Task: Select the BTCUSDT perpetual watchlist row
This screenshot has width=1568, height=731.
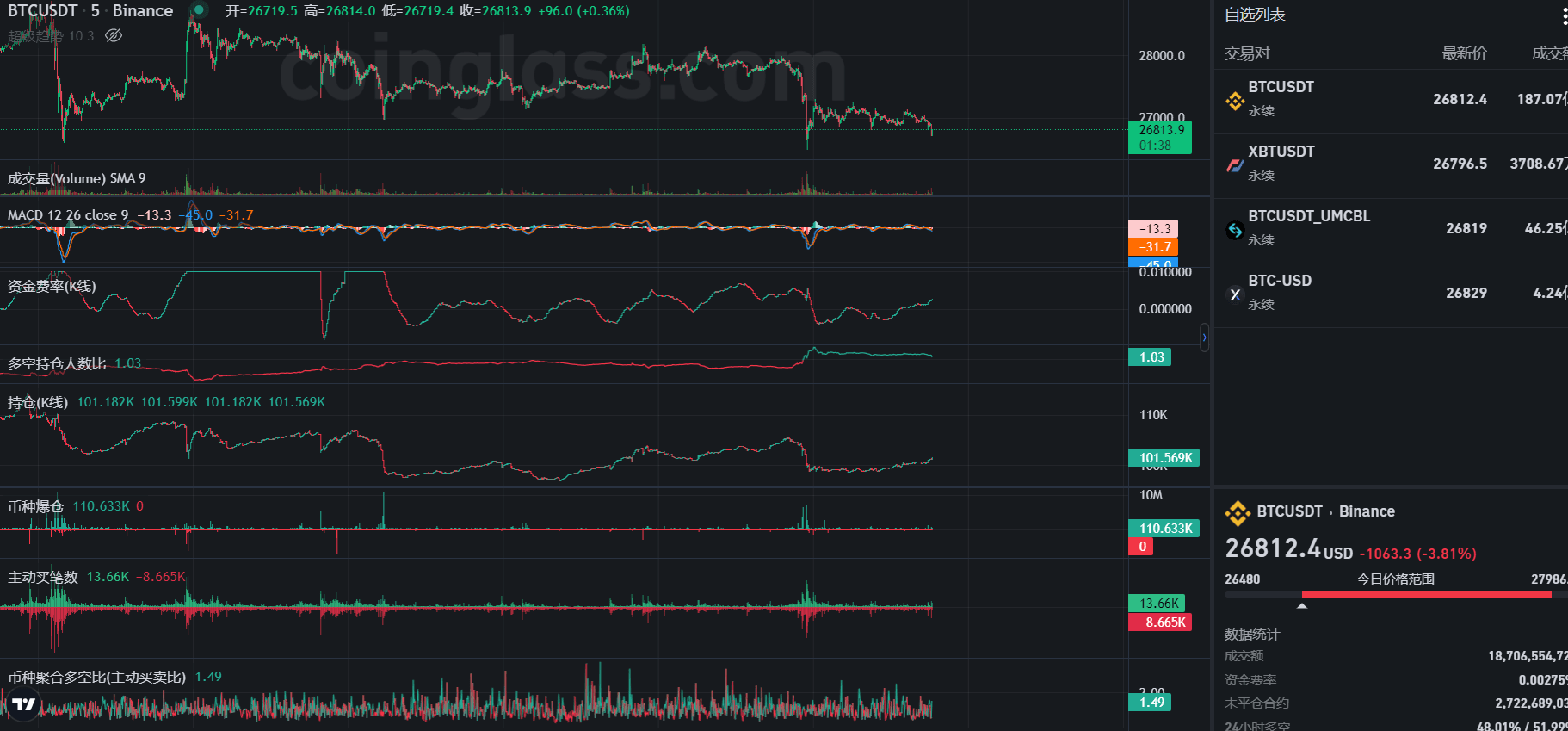Action: point(1392,102)
